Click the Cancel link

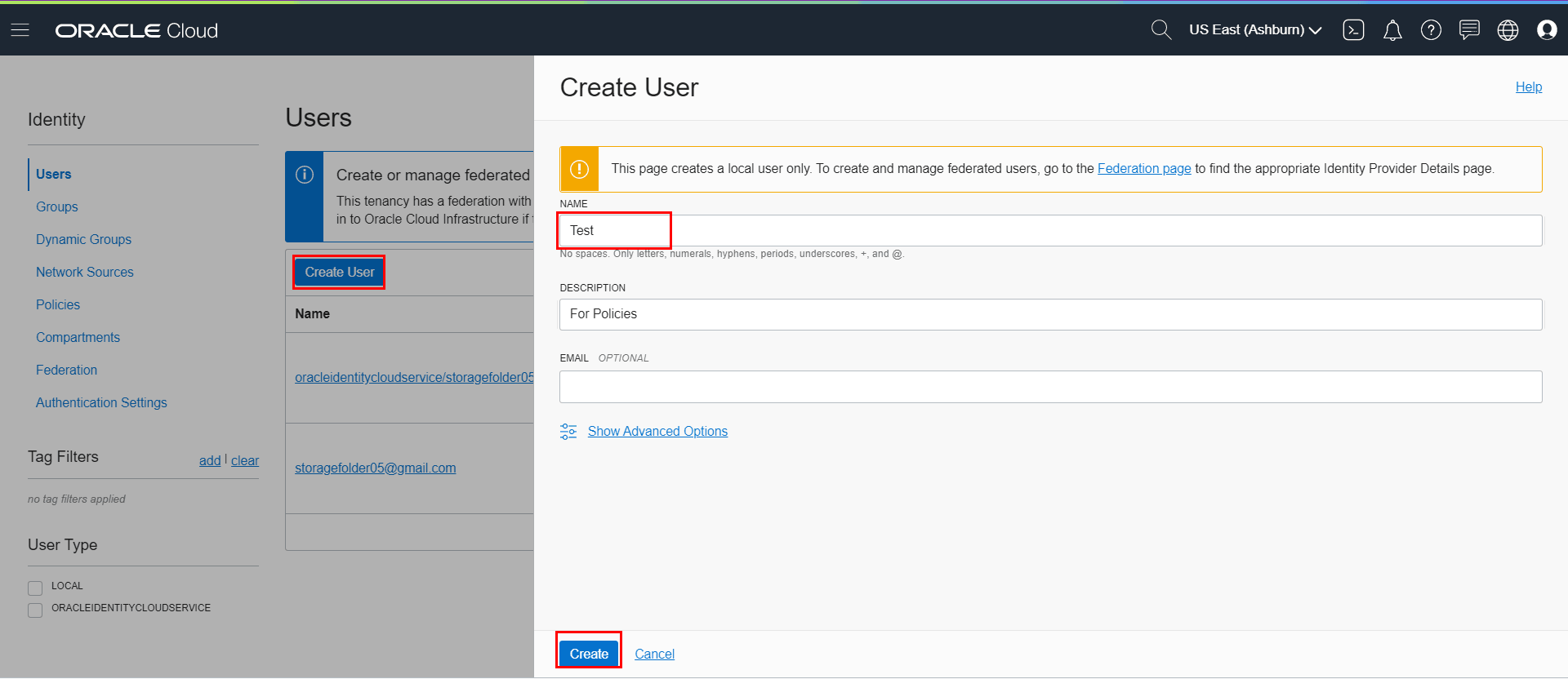tap(655, 654)
